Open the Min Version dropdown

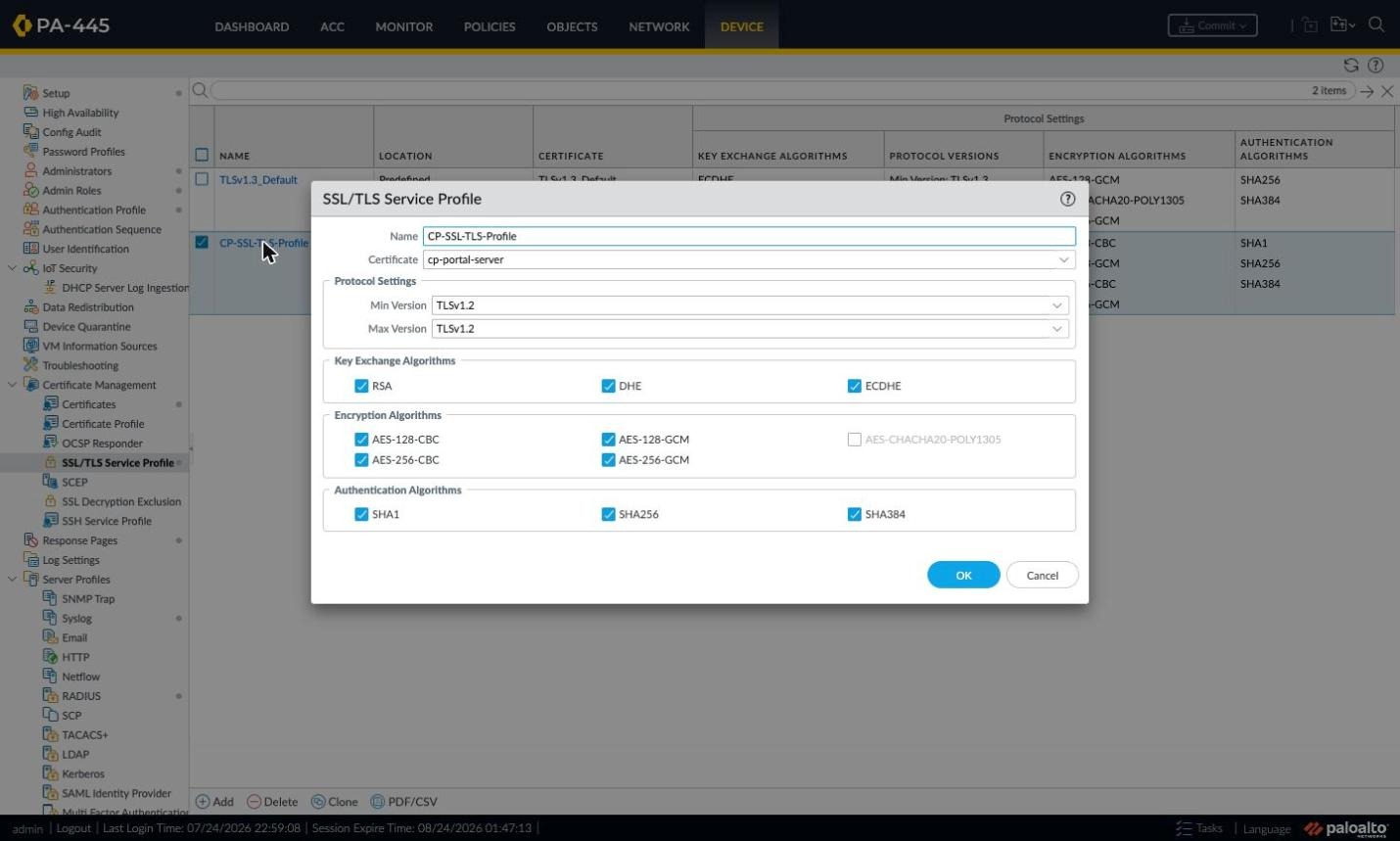point(1057,305)
